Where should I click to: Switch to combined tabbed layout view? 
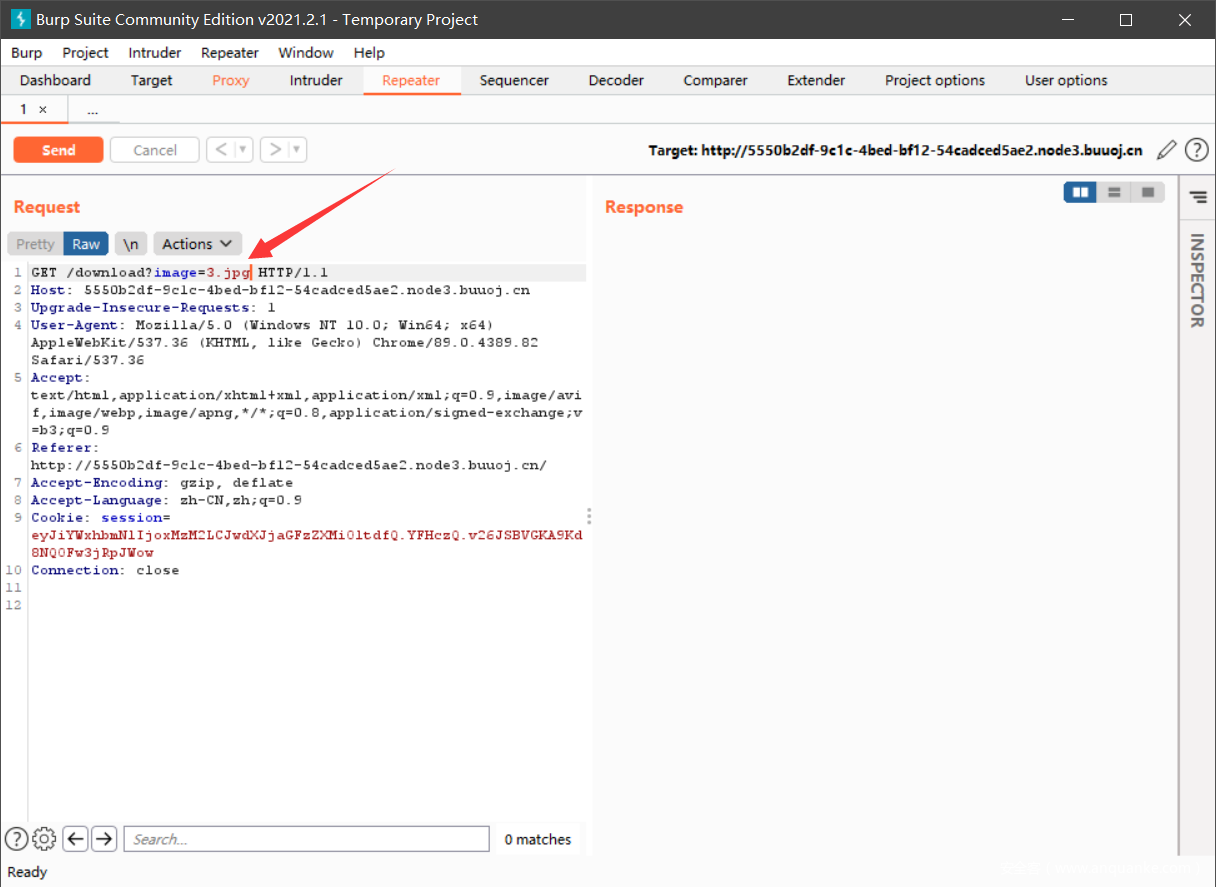[1147, 192]
